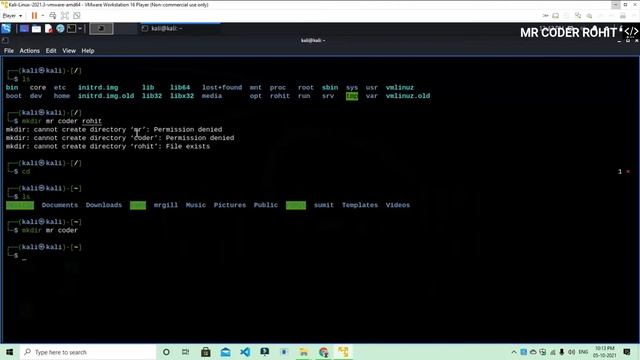
Task: Open the Mail app from the taskbar
Action: pyautogui.click(x=225, y=352)
